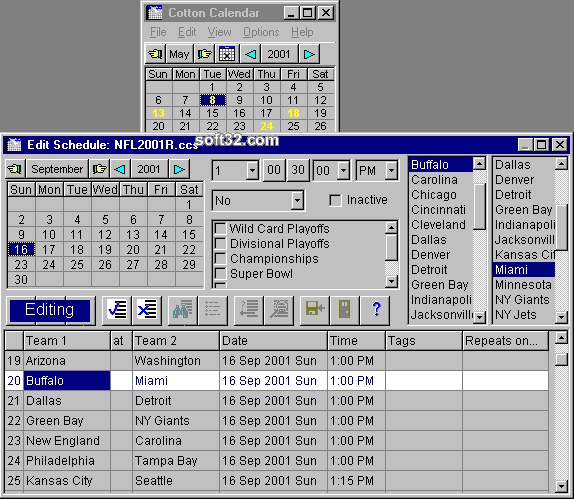Open the File menu in Cotton Calendar
The height and width of the screenshot is (499, 574).
(x=158, y=32)
